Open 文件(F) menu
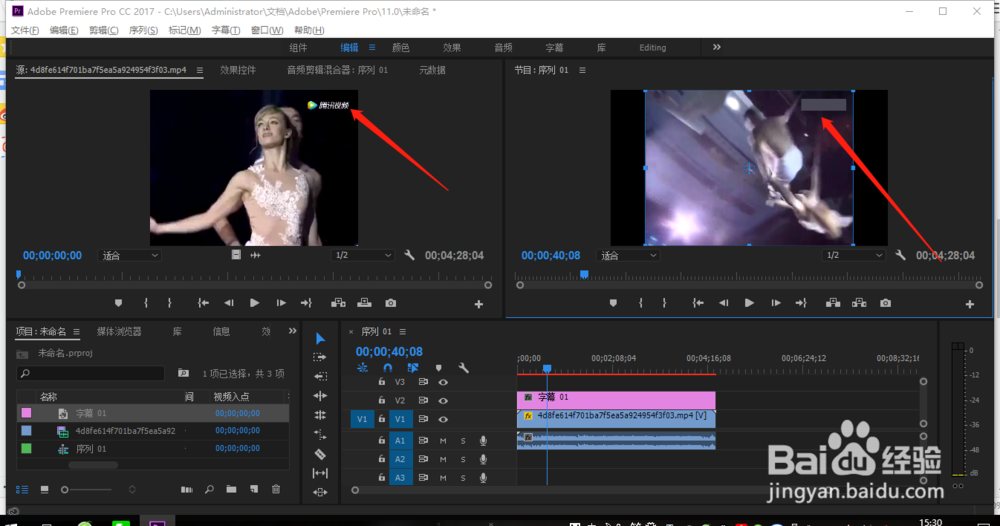This screenshot has width=1000, height=526. [25, 30]
